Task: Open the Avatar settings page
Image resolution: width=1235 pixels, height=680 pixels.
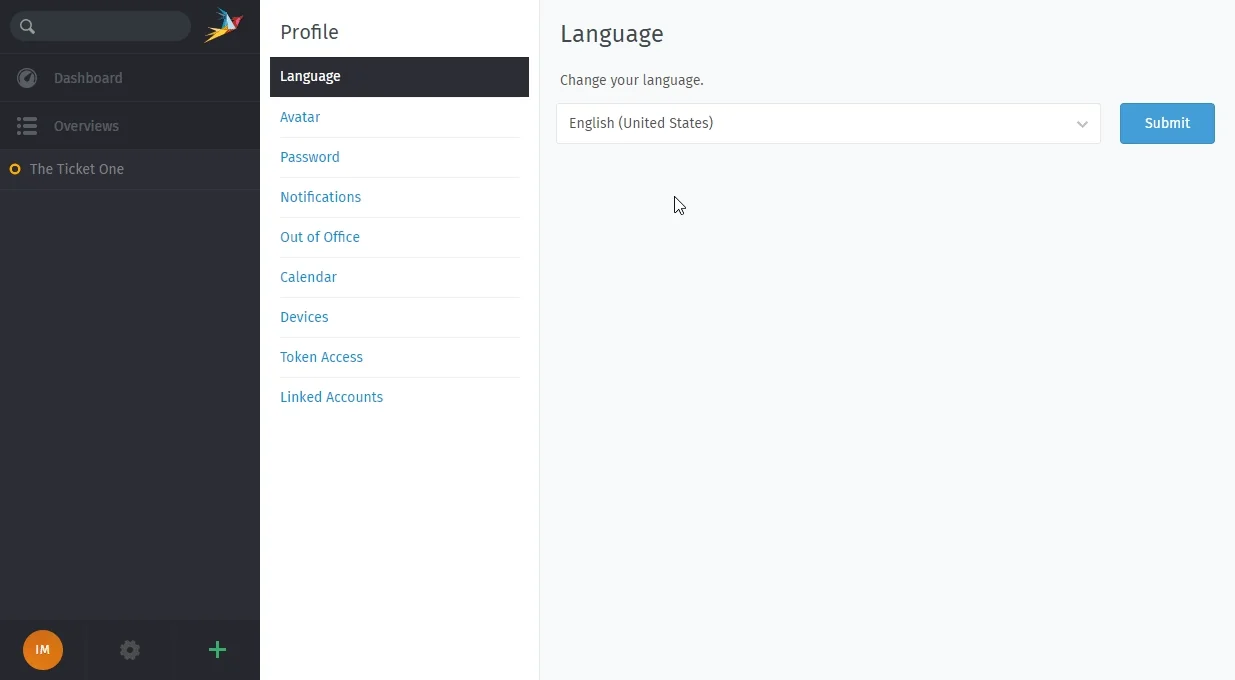Action: pos(300,117)
